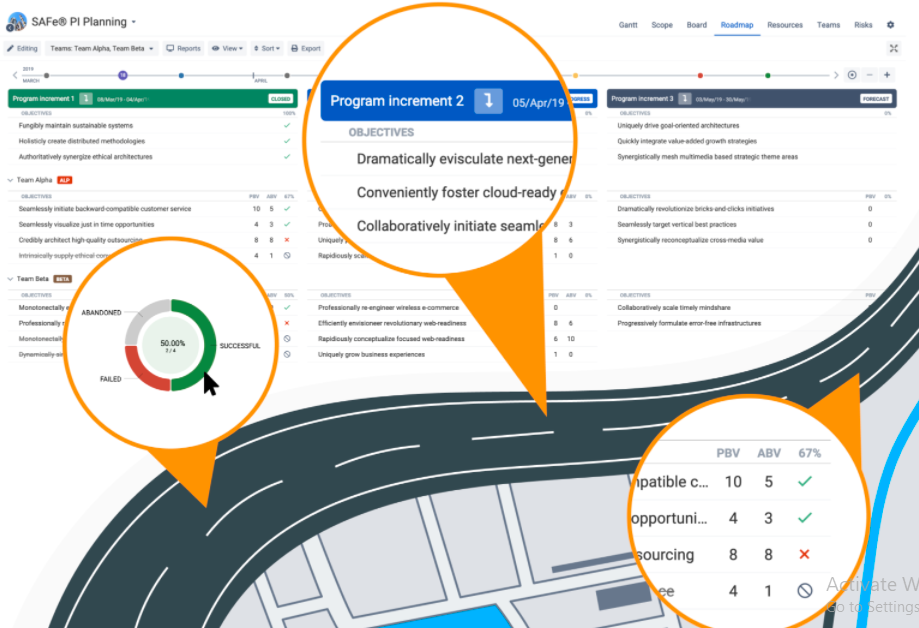Select the purple 18 timeline marker
Image resolution: width=919 pixels, height=628 pixels.
[122, 75]
